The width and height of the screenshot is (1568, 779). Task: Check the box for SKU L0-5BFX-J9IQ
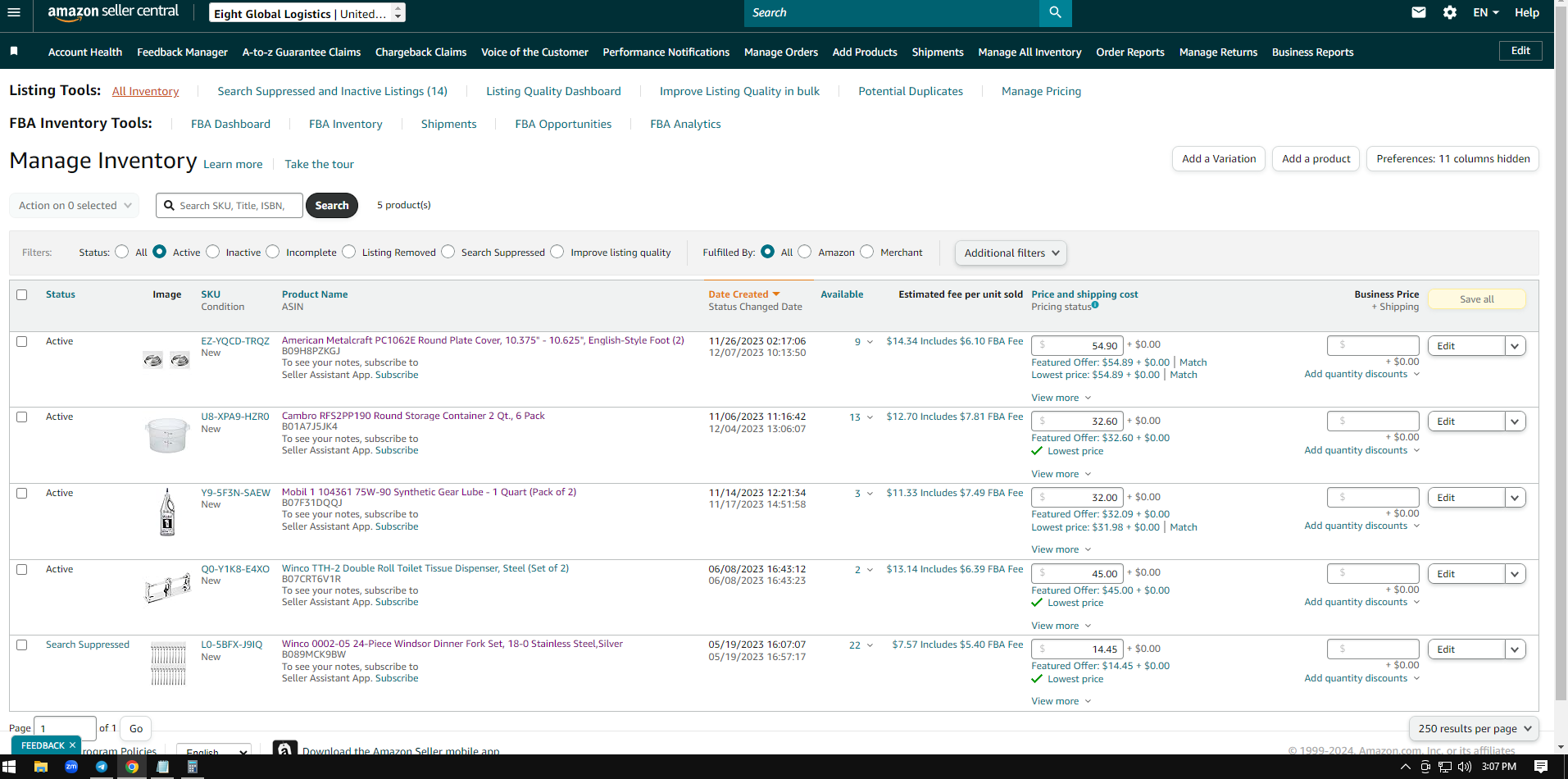(x=22, y=645)
